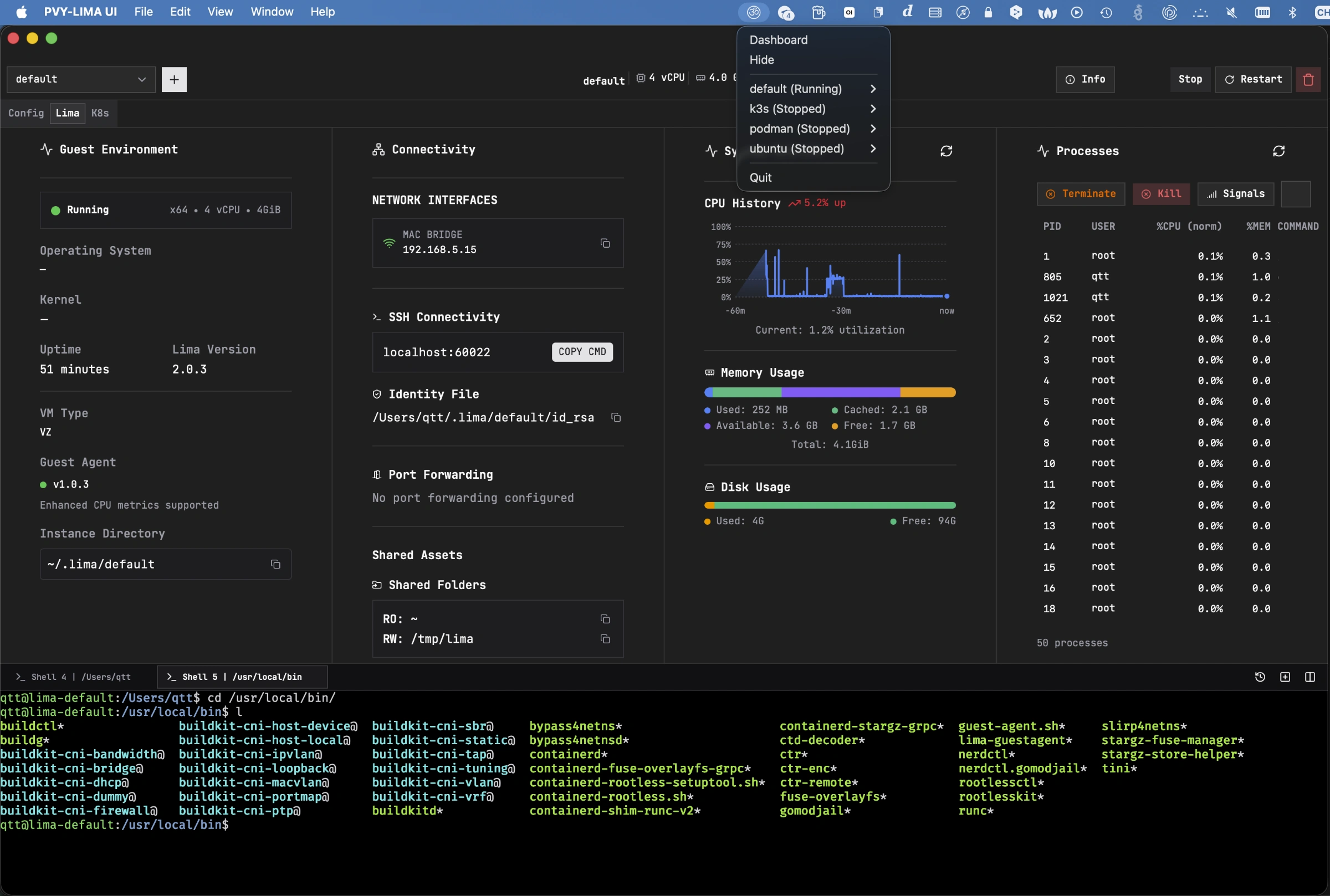This screenshot has height=896, width=1330.
Task: Click the Info button
Action: tap(1085, 79)
